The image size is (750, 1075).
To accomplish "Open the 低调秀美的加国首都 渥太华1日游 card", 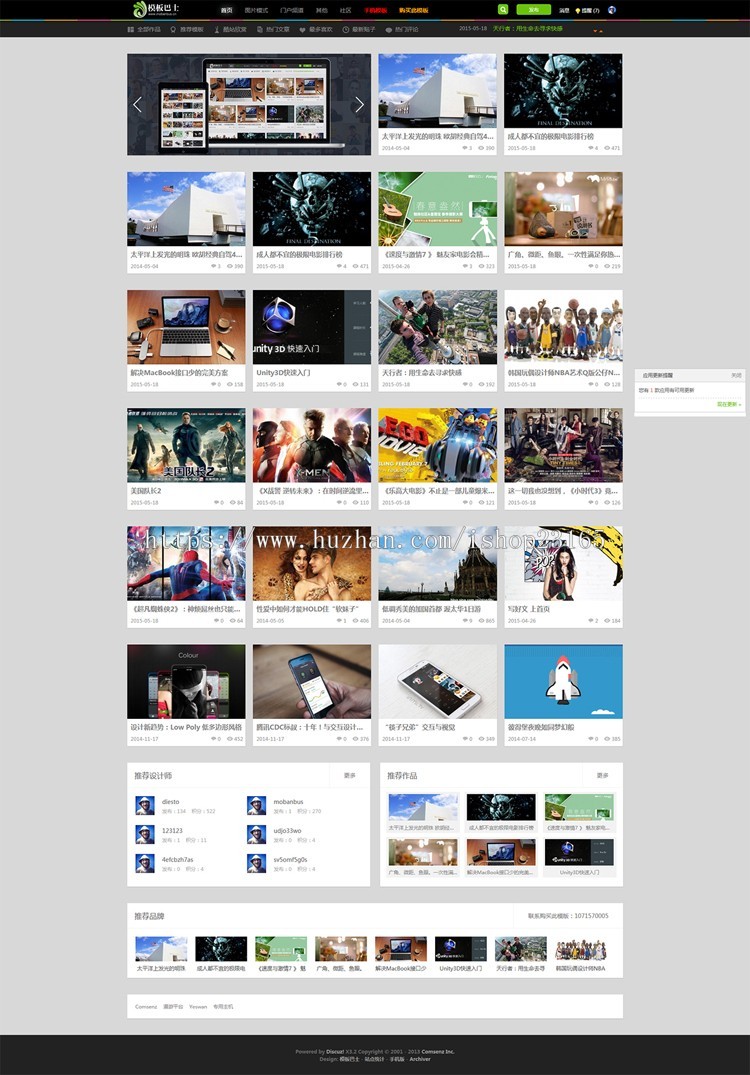I will coord(437,577).
